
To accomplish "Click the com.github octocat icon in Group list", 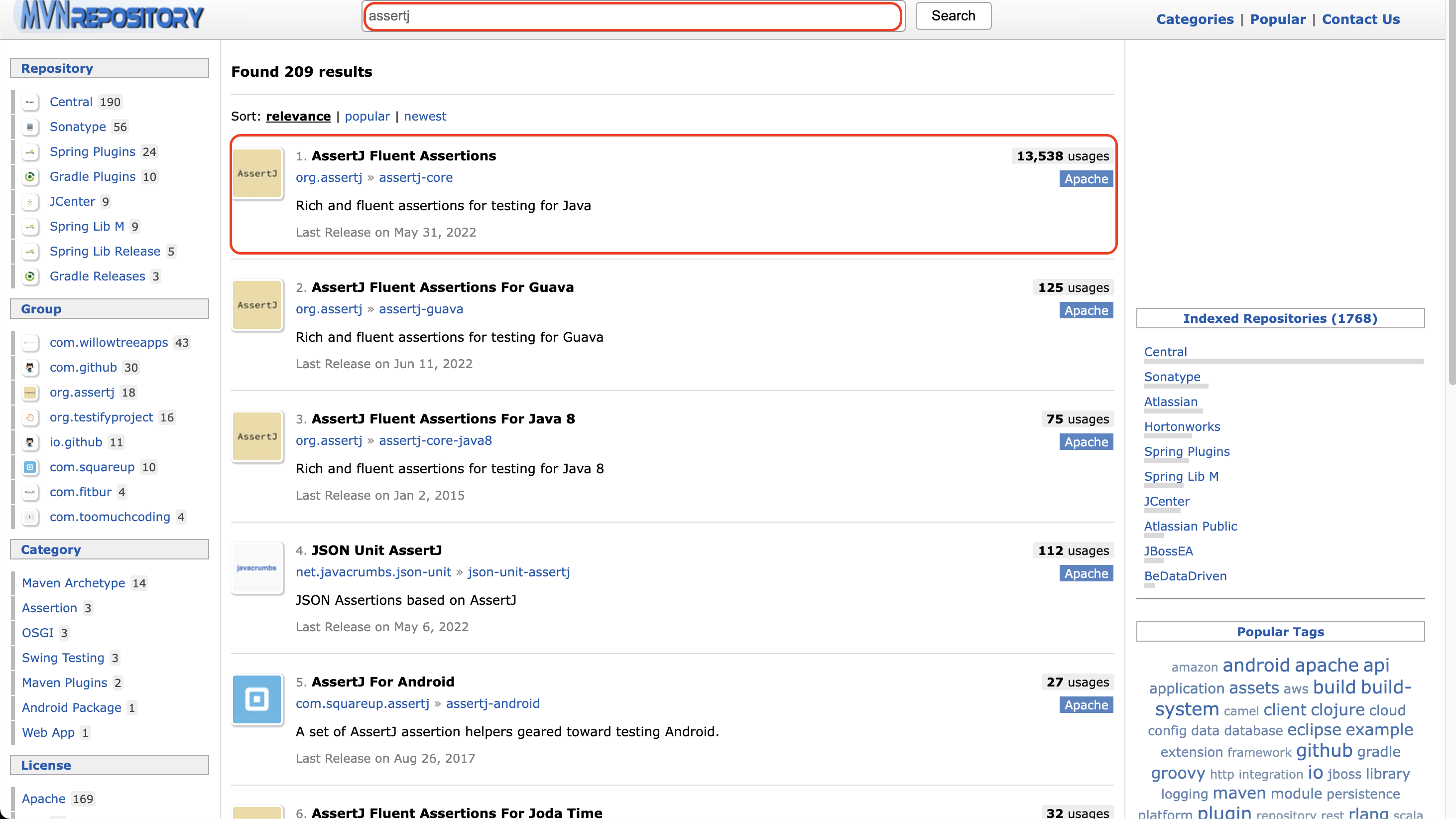I will pyautogui.click(x=30, y=368).
